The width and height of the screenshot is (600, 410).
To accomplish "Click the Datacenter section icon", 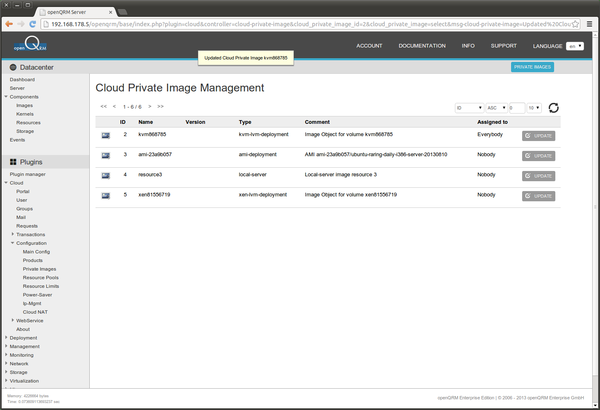I will tap(13, 67).
